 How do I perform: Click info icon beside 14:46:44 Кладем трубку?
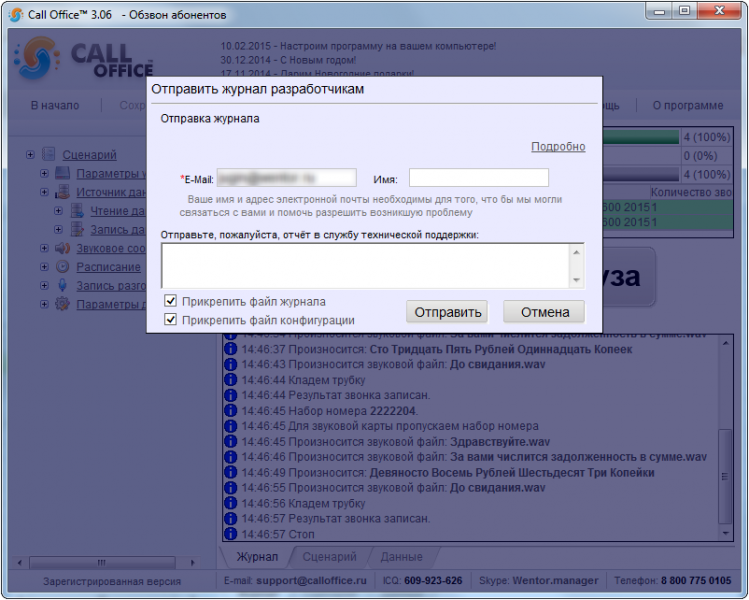(231, 380)
